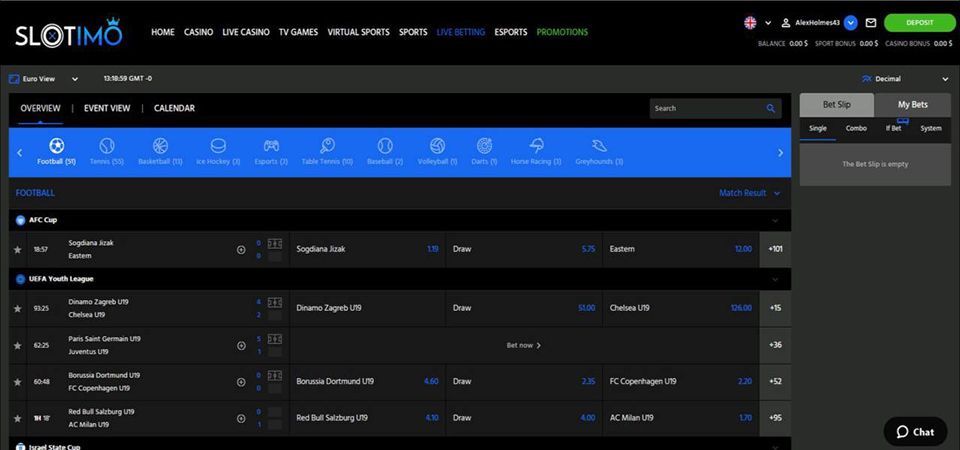This screenshot has width=960, height=450.
Task: Open the Euro View dropdown
Action: (x=43, y=79)
